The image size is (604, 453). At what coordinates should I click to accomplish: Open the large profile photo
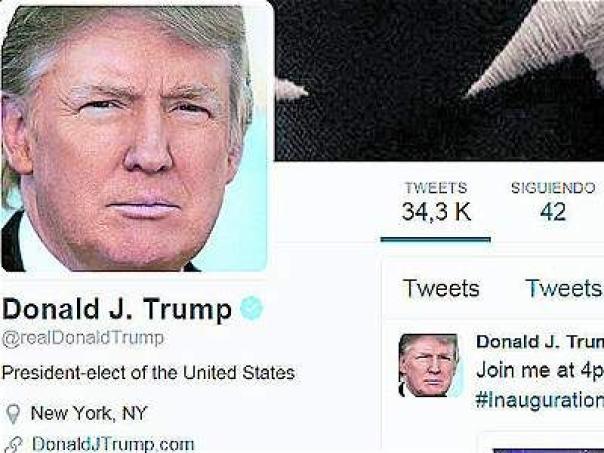(x=136, y=138)
